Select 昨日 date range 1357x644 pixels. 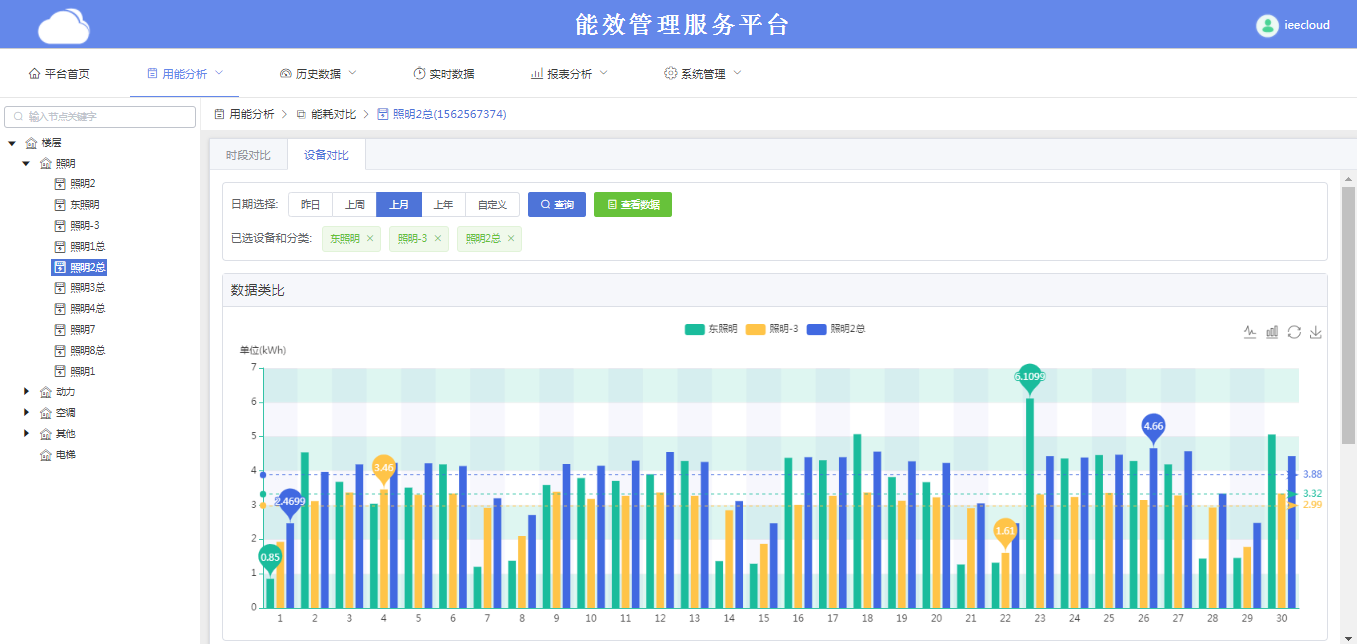(x=310, y=205)
